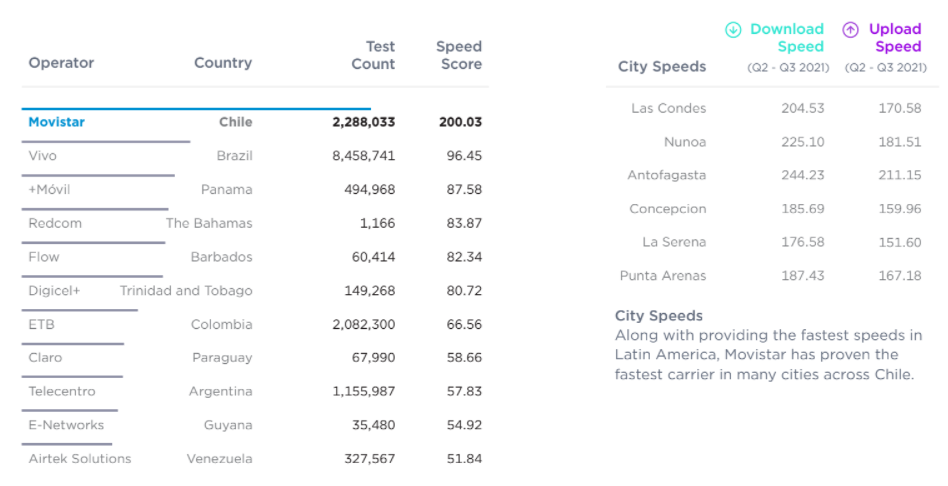Click the Redcom operator entry
Viewport: 948px width, 486px height.
[55, 223]
